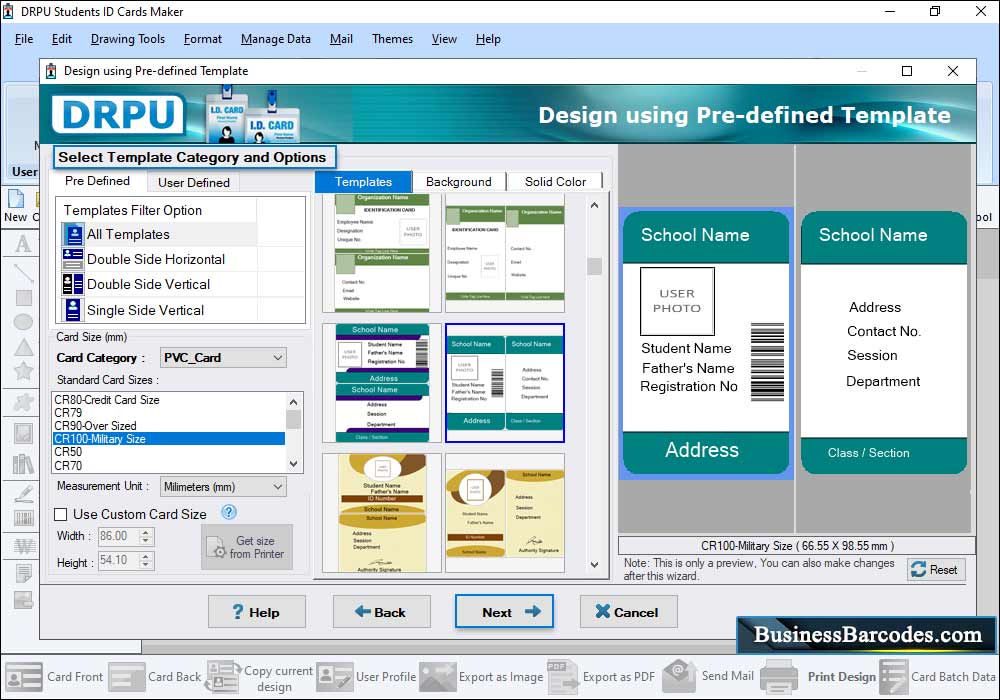Viewport: 1000px width, 700px height.
Task: Click the Print Design printer icon
Action: pos(779,677)
